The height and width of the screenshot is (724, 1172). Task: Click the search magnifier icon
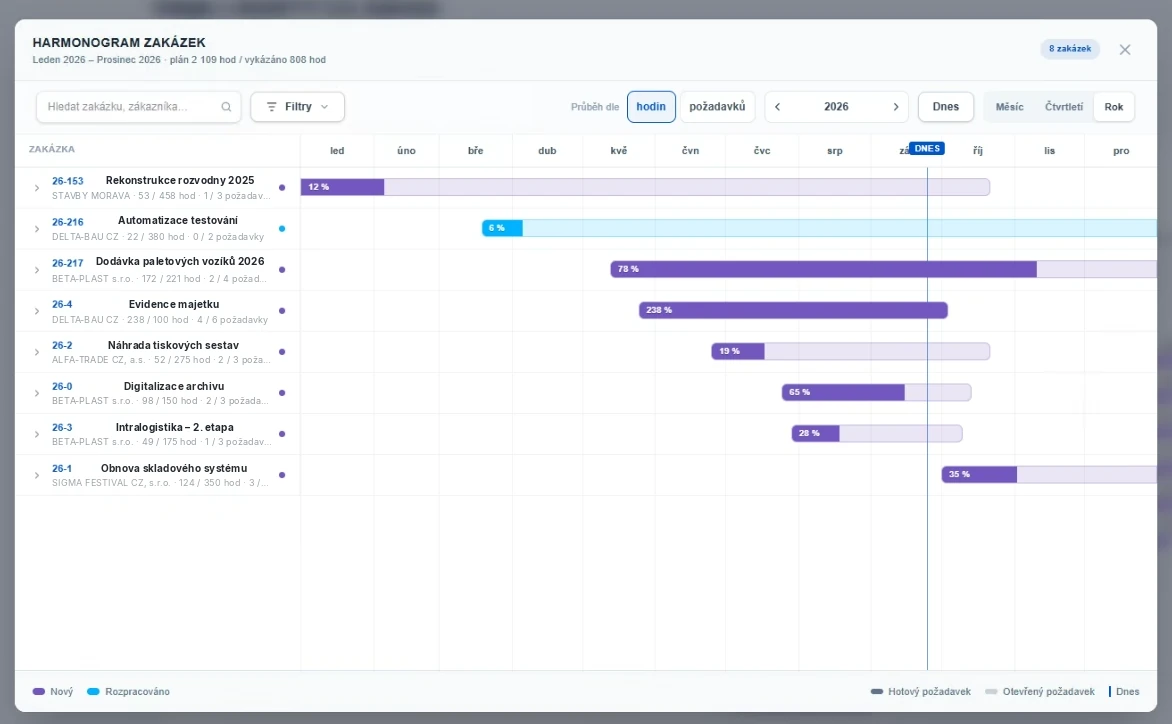tap(226, 107)
